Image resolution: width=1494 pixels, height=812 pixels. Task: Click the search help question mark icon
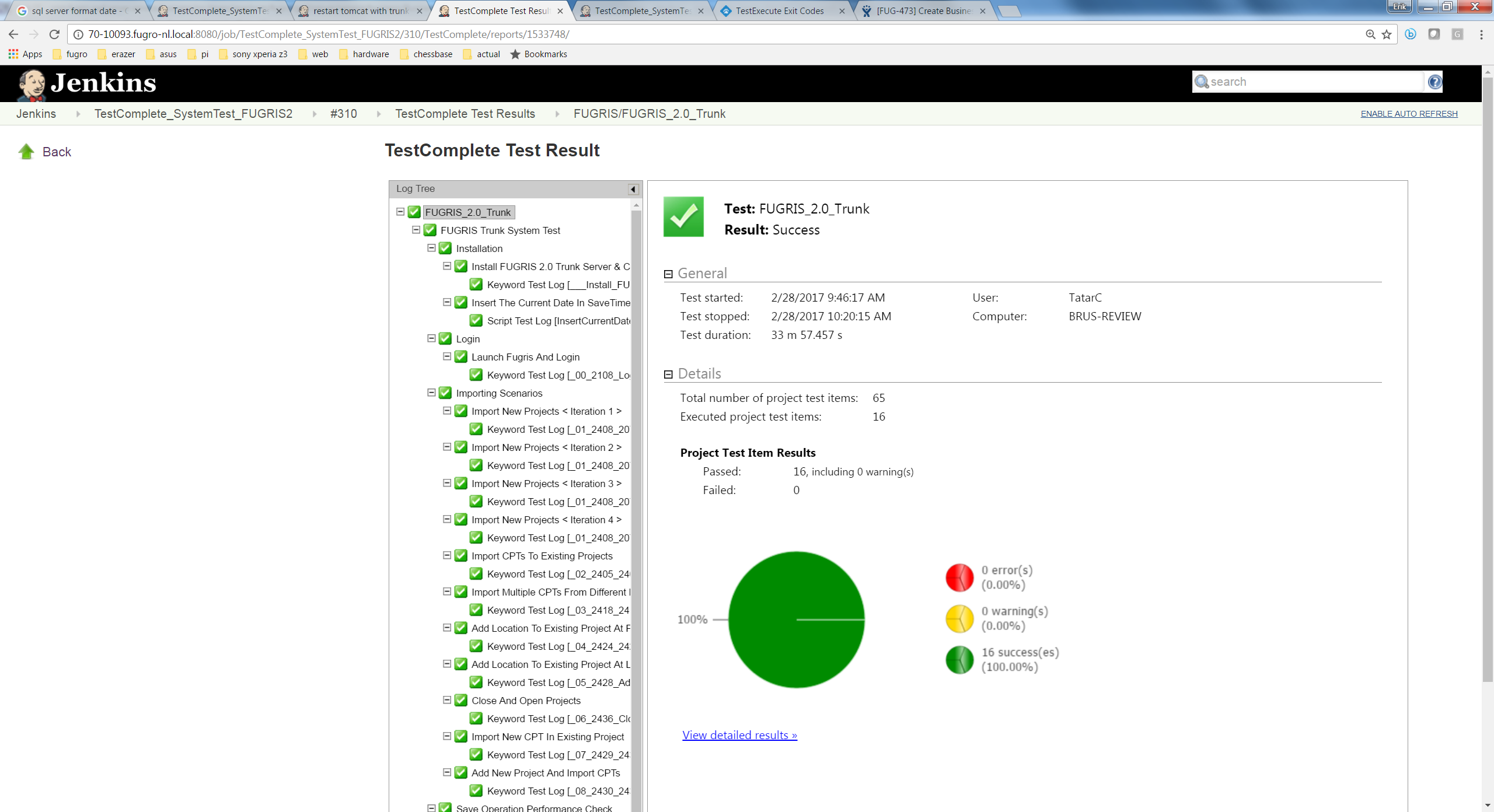tap(1434, 82)
